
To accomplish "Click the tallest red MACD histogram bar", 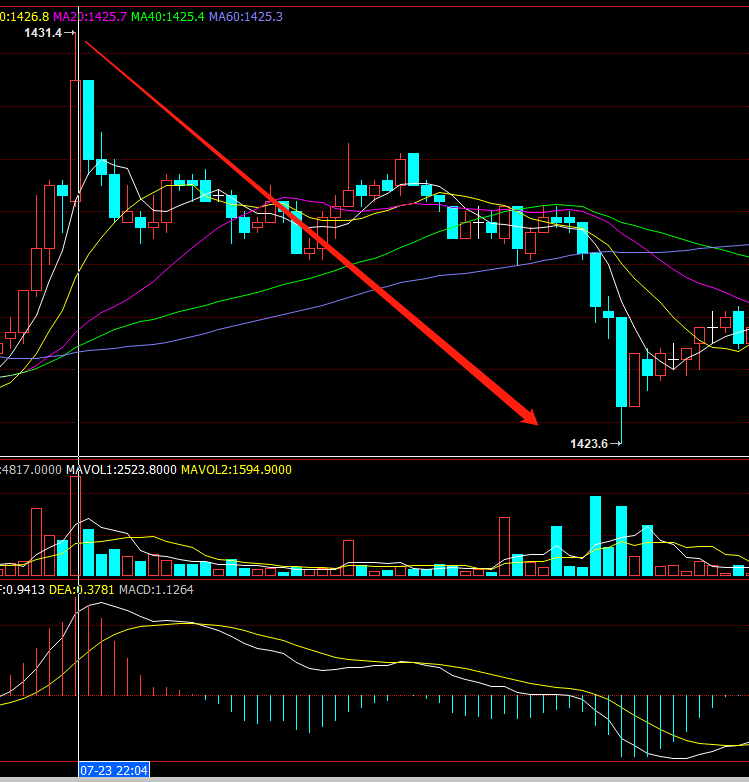I will (88, 650).
